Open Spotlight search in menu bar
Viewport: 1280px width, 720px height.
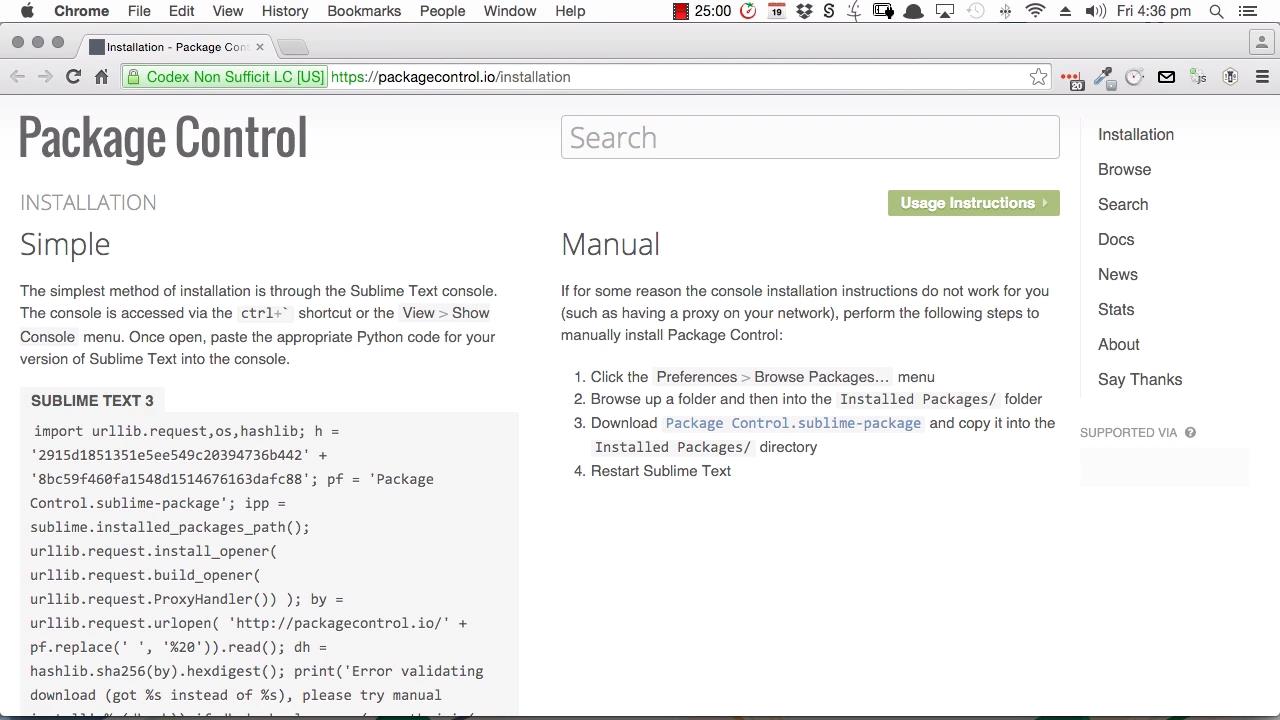point(1216,11)
